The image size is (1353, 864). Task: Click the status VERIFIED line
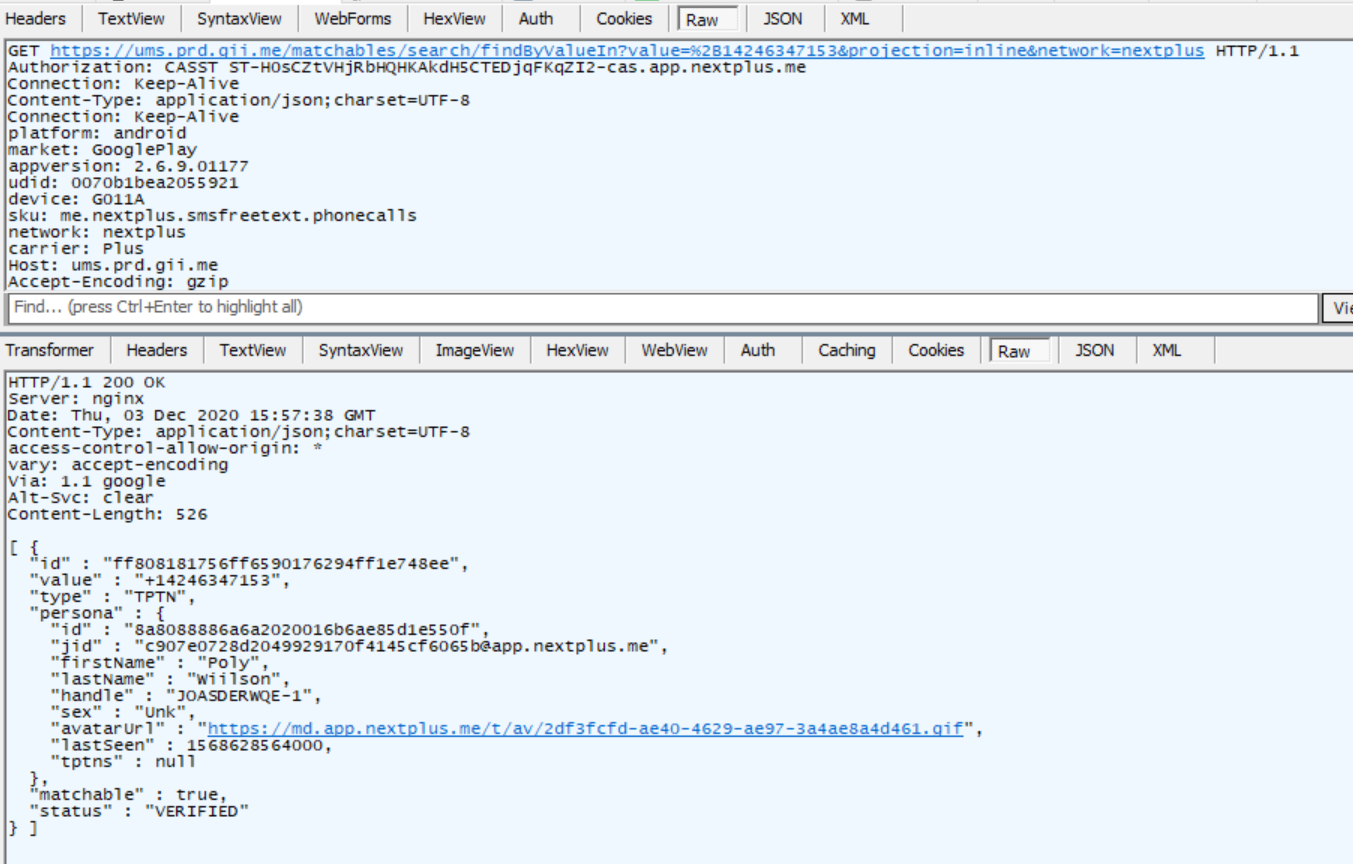tap(139, 812)
